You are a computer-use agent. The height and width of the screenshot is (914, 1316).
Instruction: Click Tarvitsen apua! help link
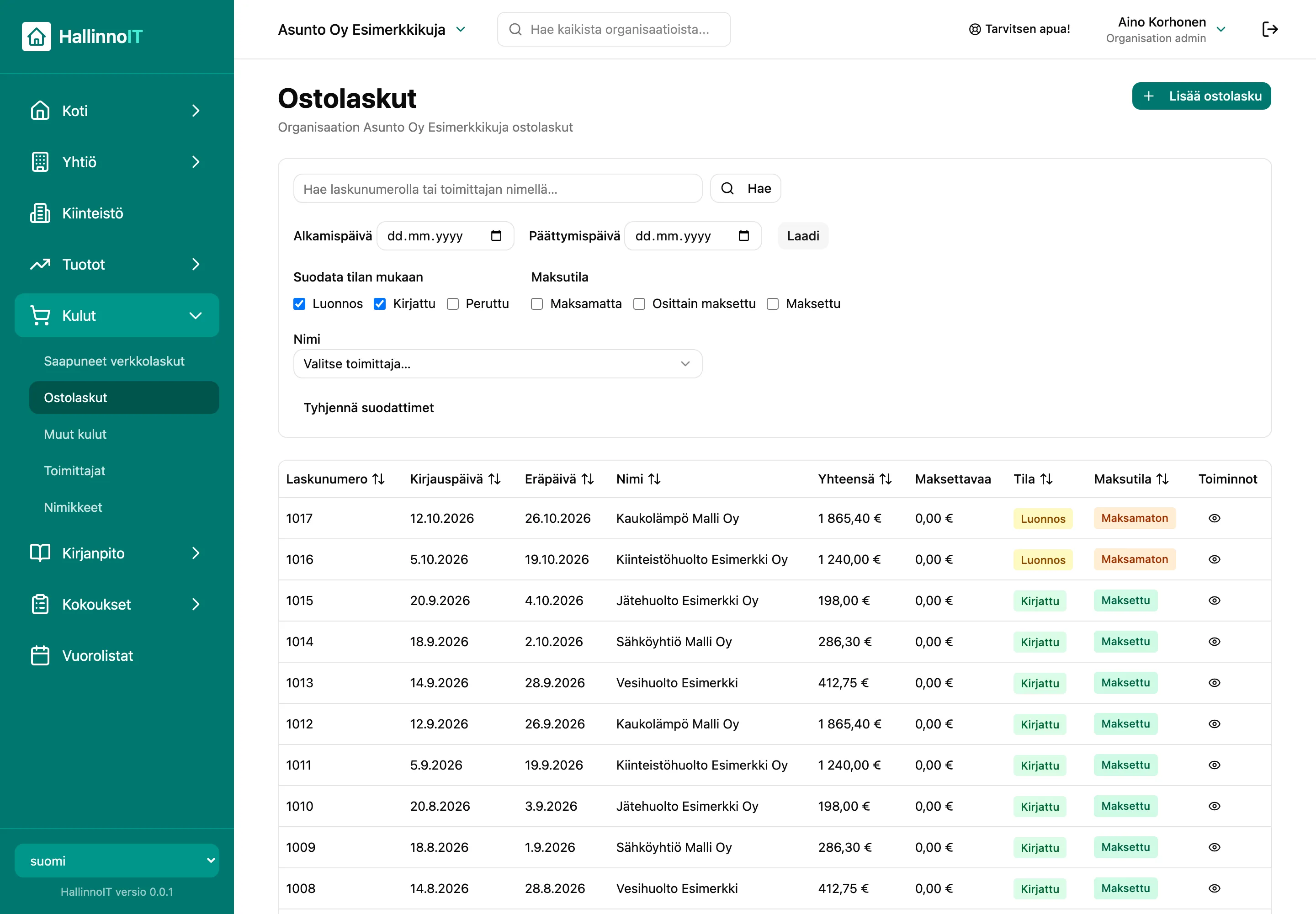point(1019,29)
